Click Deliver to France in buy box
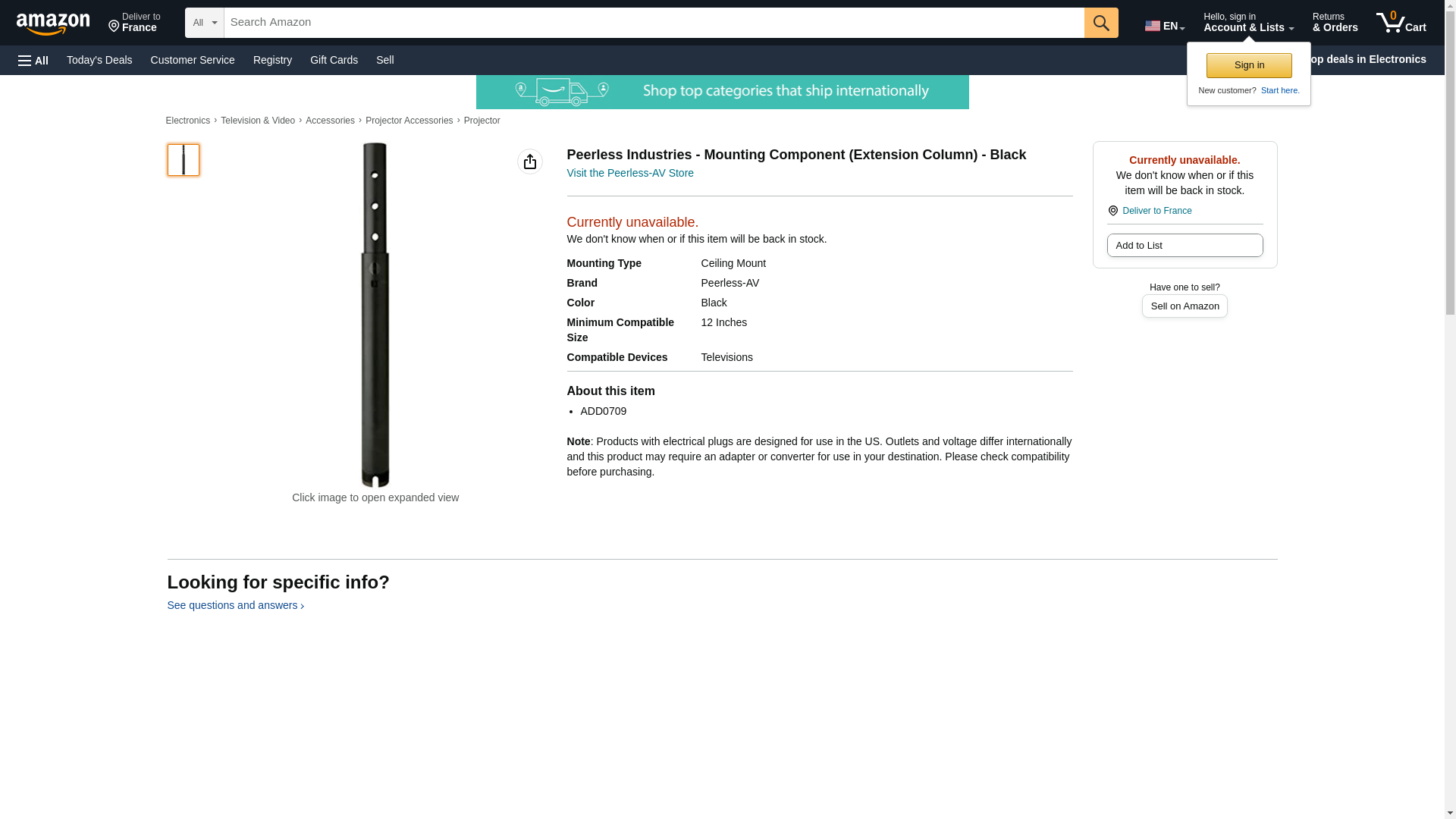Screen dimensions: 1456x819 point(1156,211)
